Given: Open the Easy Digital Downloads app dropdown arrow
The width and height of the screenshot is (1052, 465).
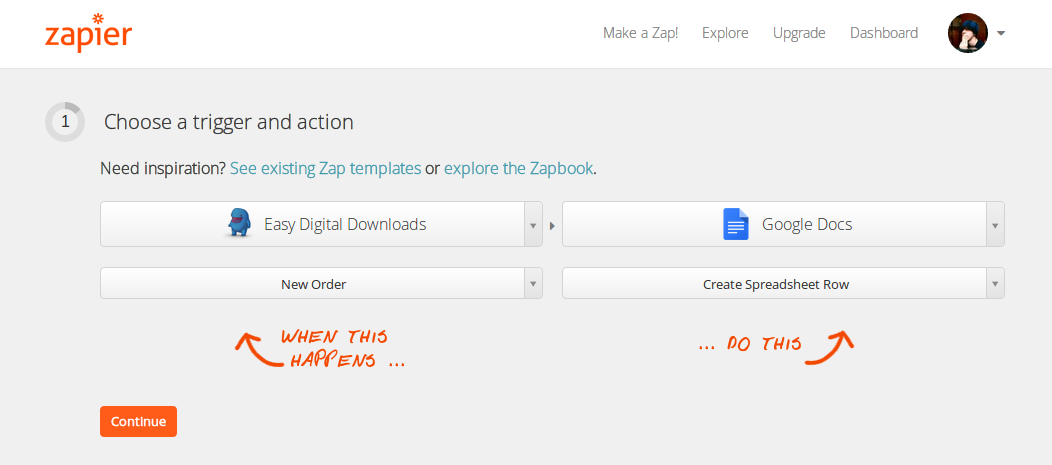Looking at the screenshot, I should (x=532, y=225).
